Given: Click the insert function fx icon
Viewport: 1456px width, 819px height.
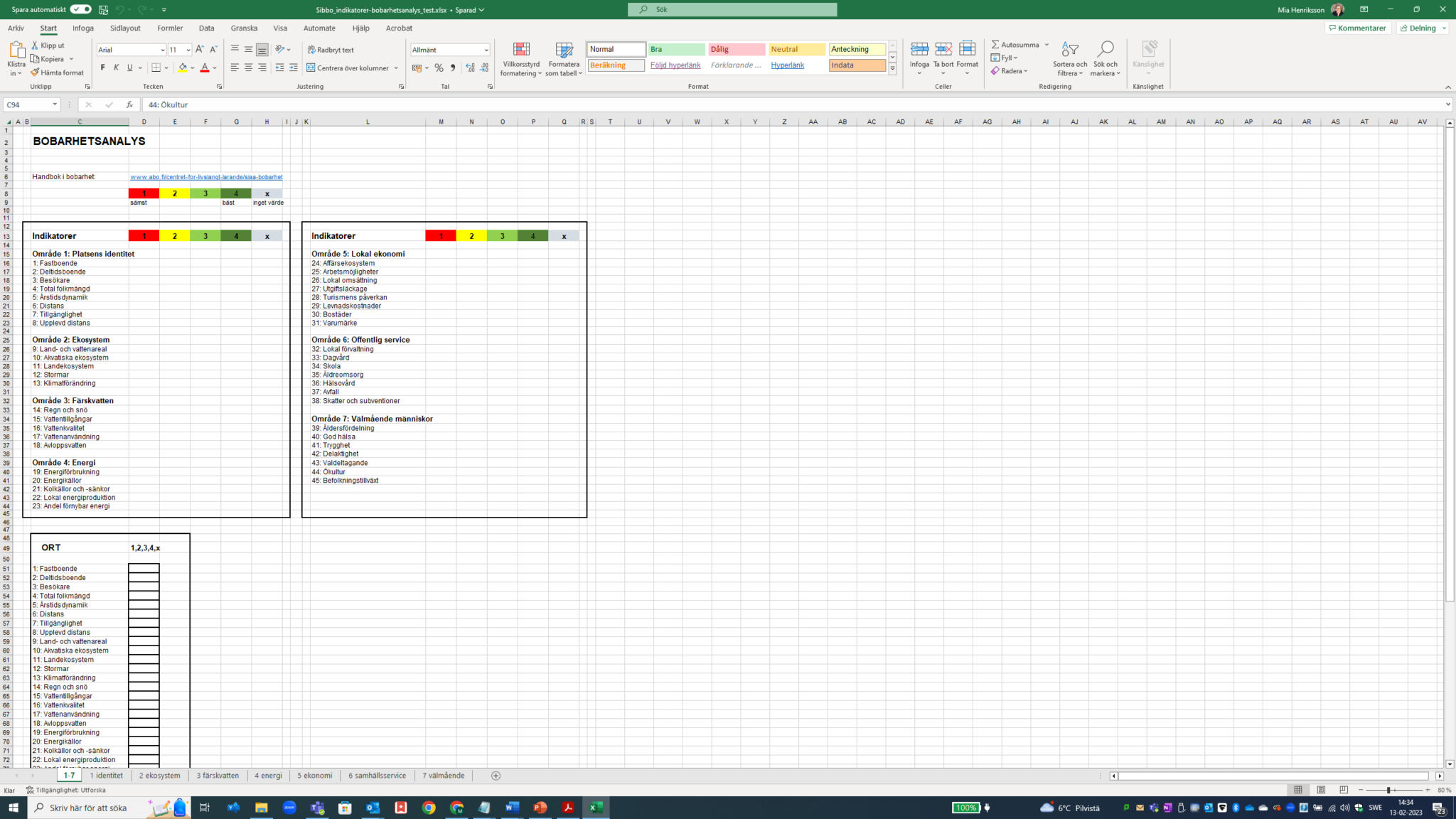Looking at the screenshot, I should point(129,105).
